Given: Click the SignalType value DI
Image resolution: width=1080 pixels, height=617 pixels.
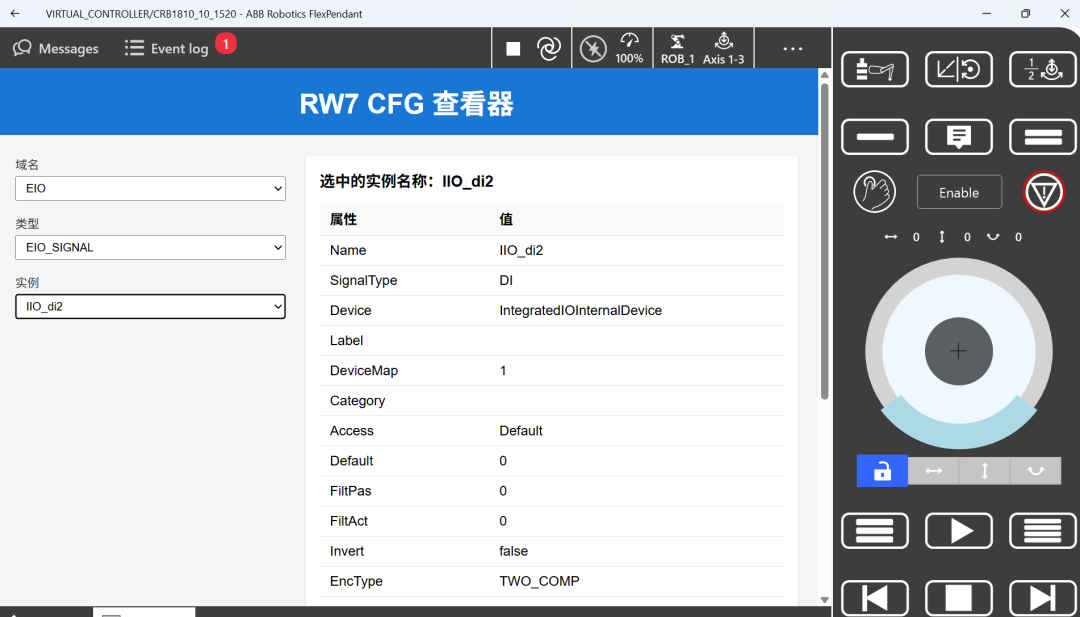Looking at the screenshot, I should pos(506,280).
